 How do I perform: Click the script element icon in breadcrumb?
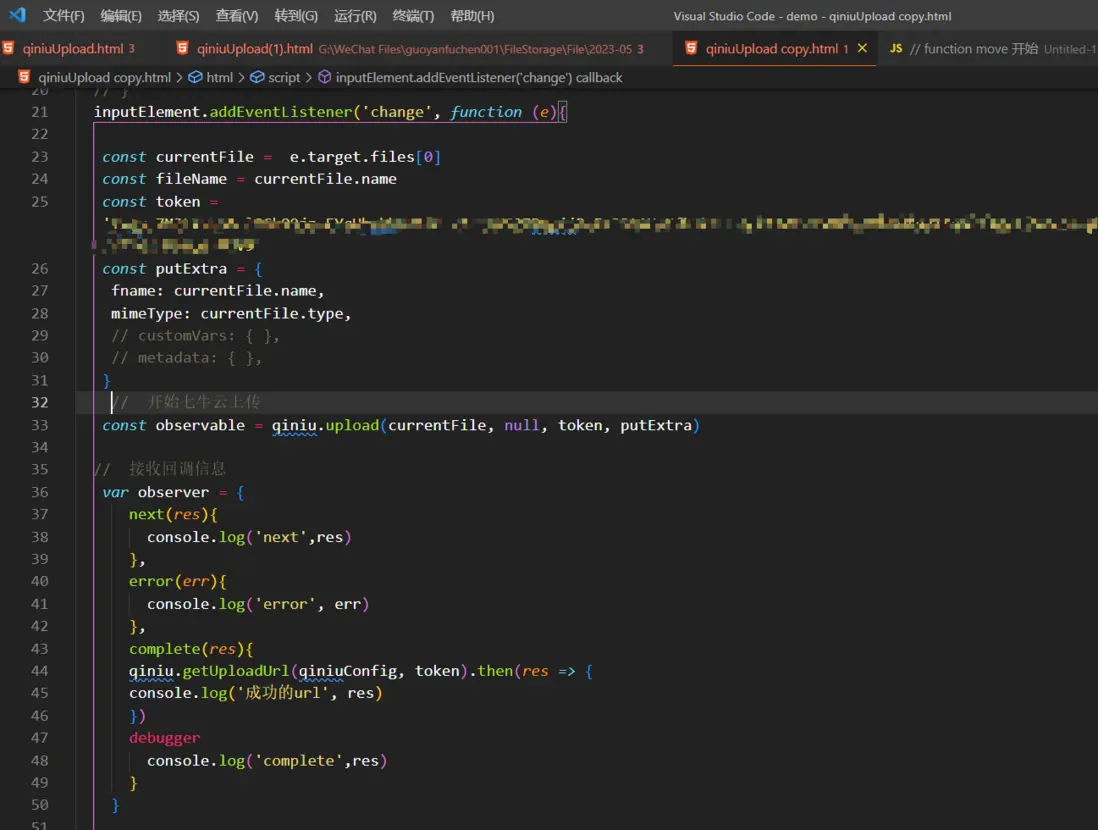click(257, 77)
